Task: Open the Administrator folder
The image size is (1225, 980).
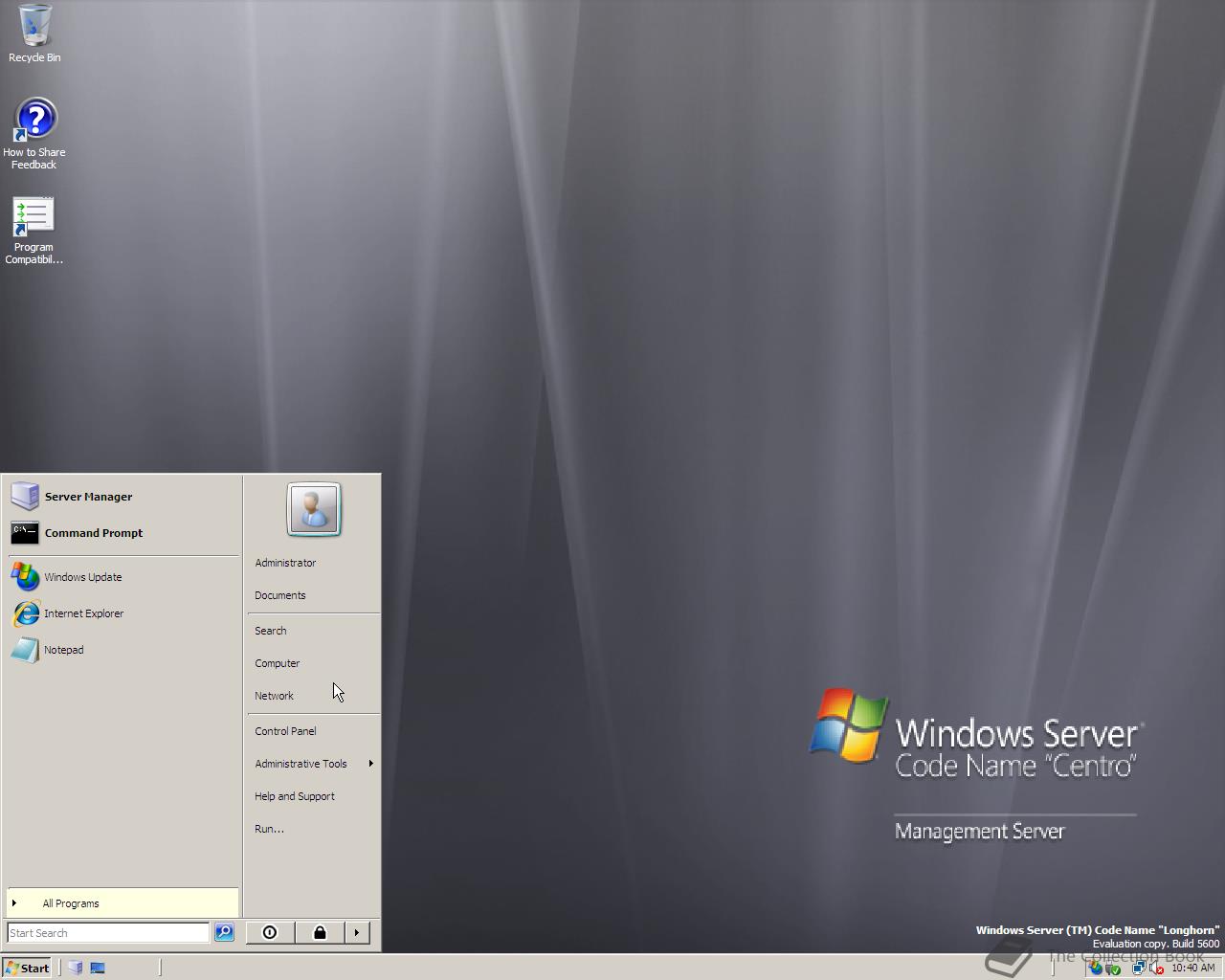Action: (x=314, y=563)
